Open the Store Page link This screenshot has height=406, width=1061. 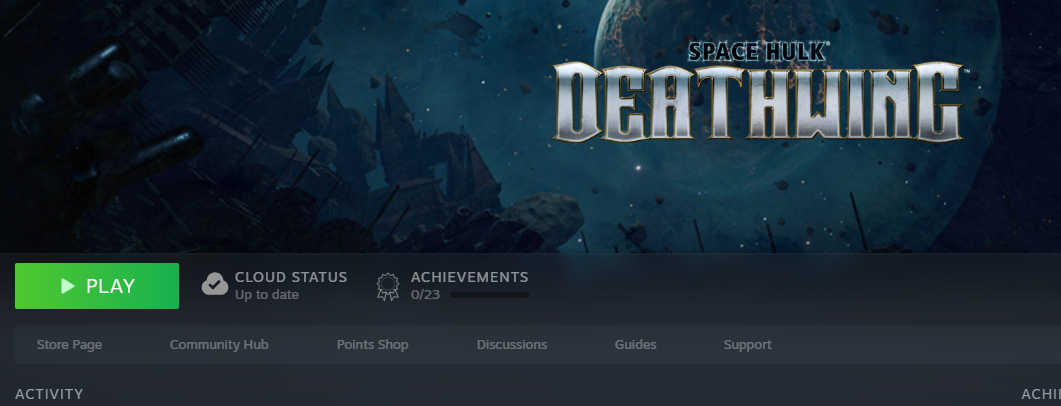(69, 345)
